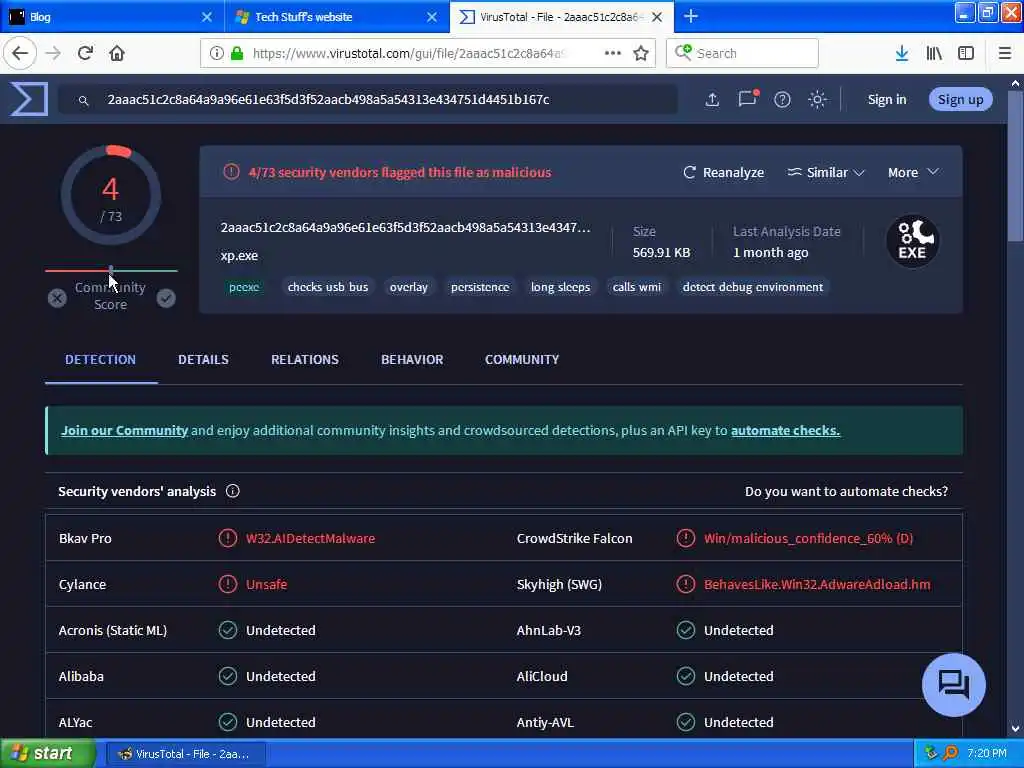Click info icon beside Security vendors' analysis
The image size is (1024, 768).
pos(232,491)
